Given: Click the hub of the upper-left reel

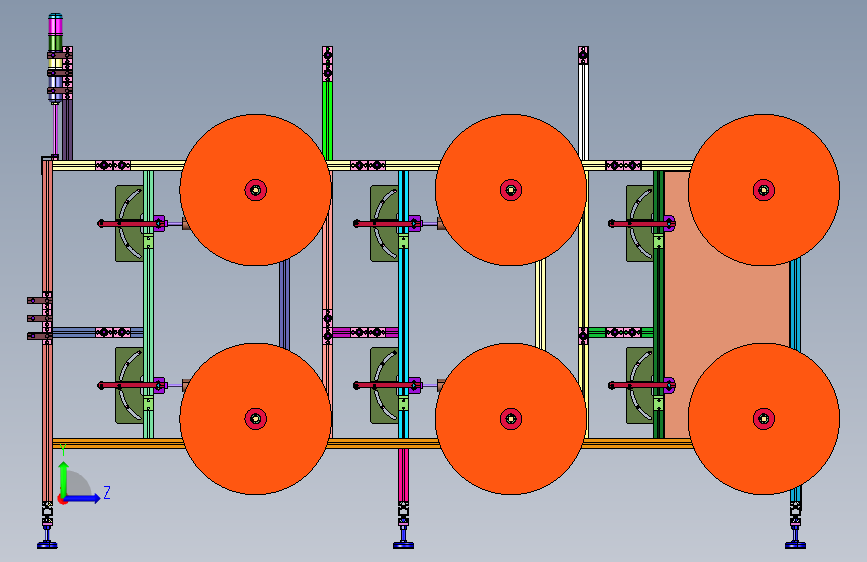Looking at the screenshot, I should click(255, 190).
